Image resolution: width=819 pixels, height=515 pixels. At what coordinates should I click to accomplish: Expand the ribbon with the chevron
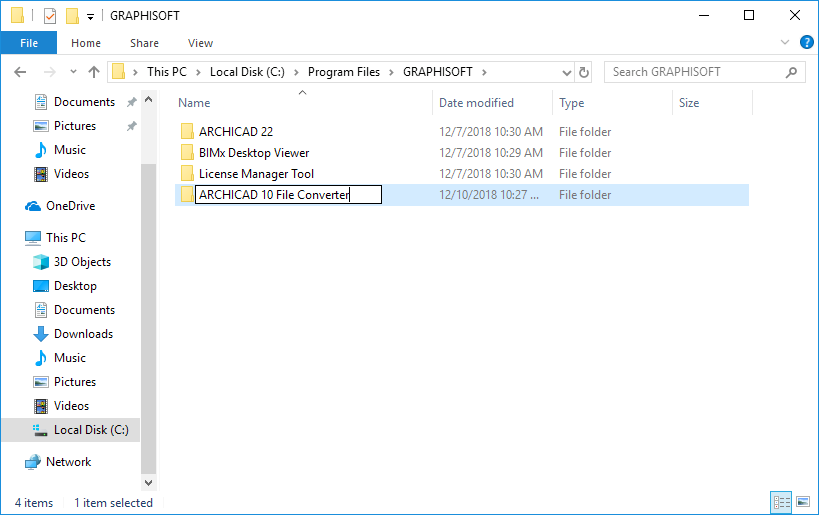tap(785, 42)
